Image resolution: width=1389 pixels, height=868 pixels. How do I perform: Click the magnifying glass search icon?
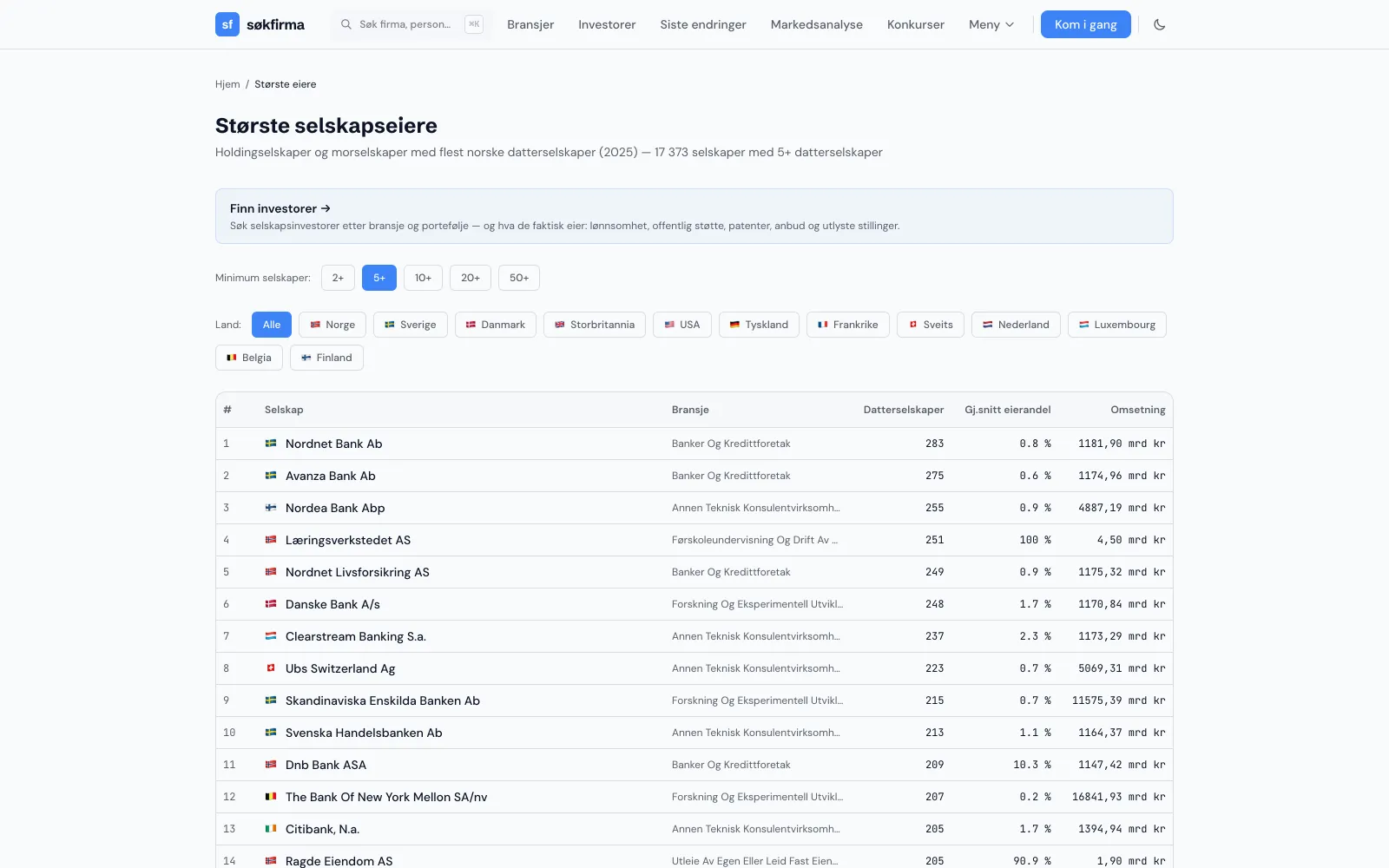point(346,24)
